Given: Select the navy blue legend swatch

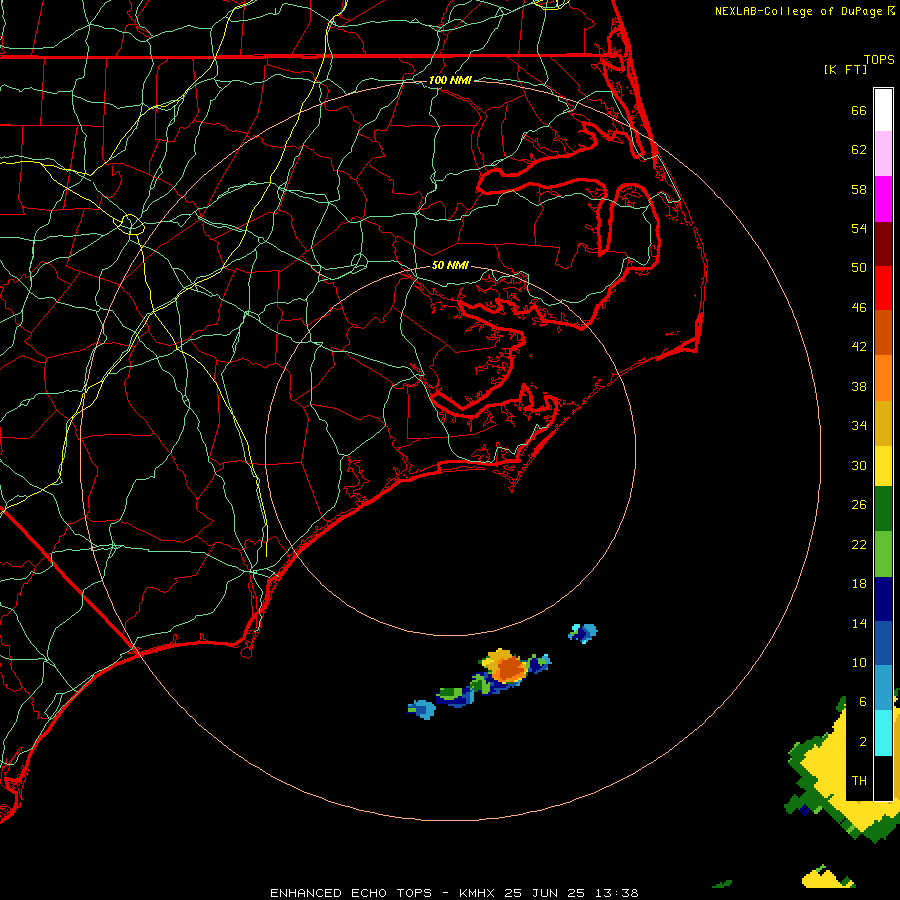Looking at the screenshot, I should pyautogui.click(x=883, y=599).
